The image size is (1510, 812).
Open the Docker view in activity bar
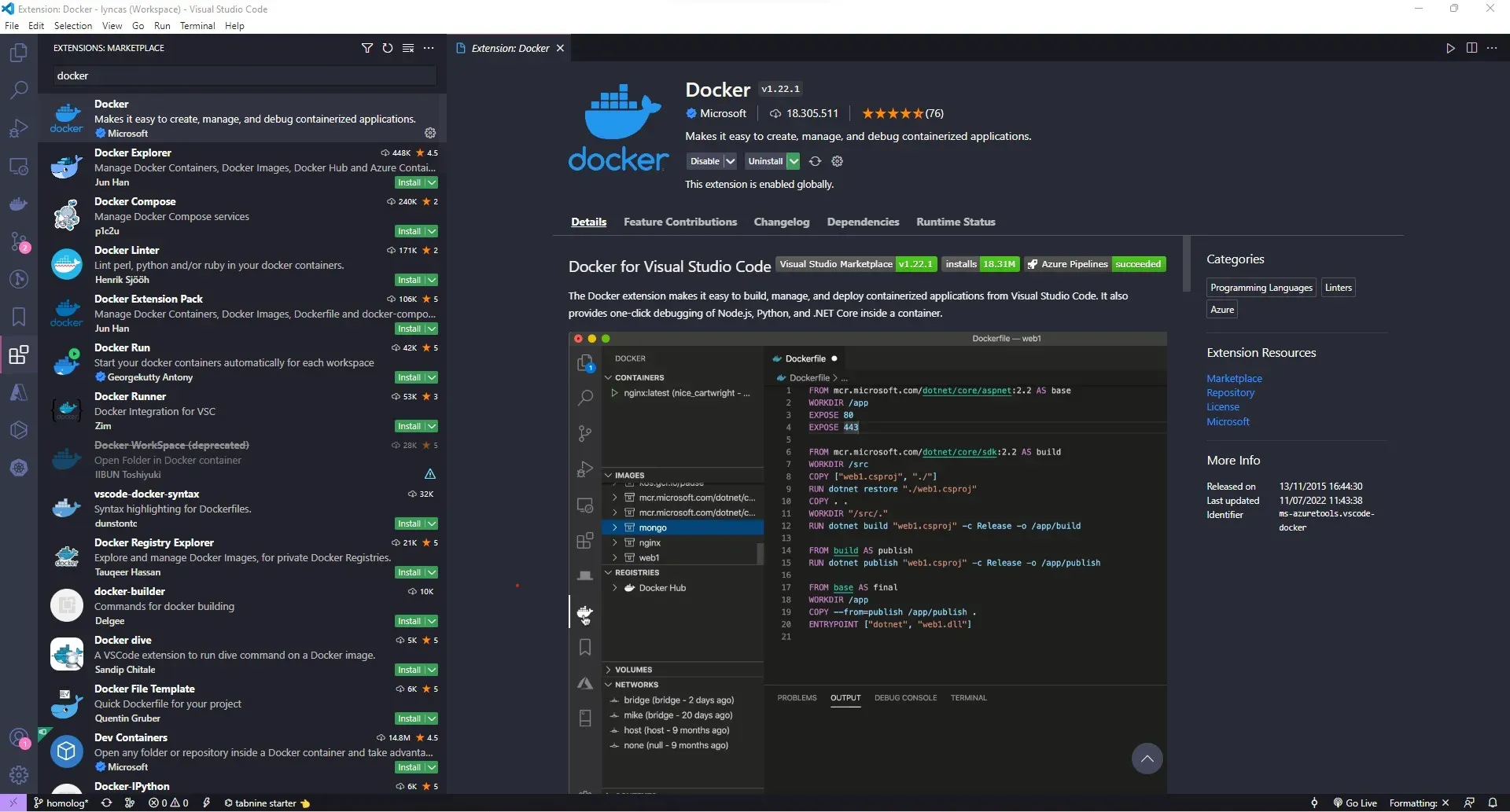pyautogui.click(x=18, y=204)
